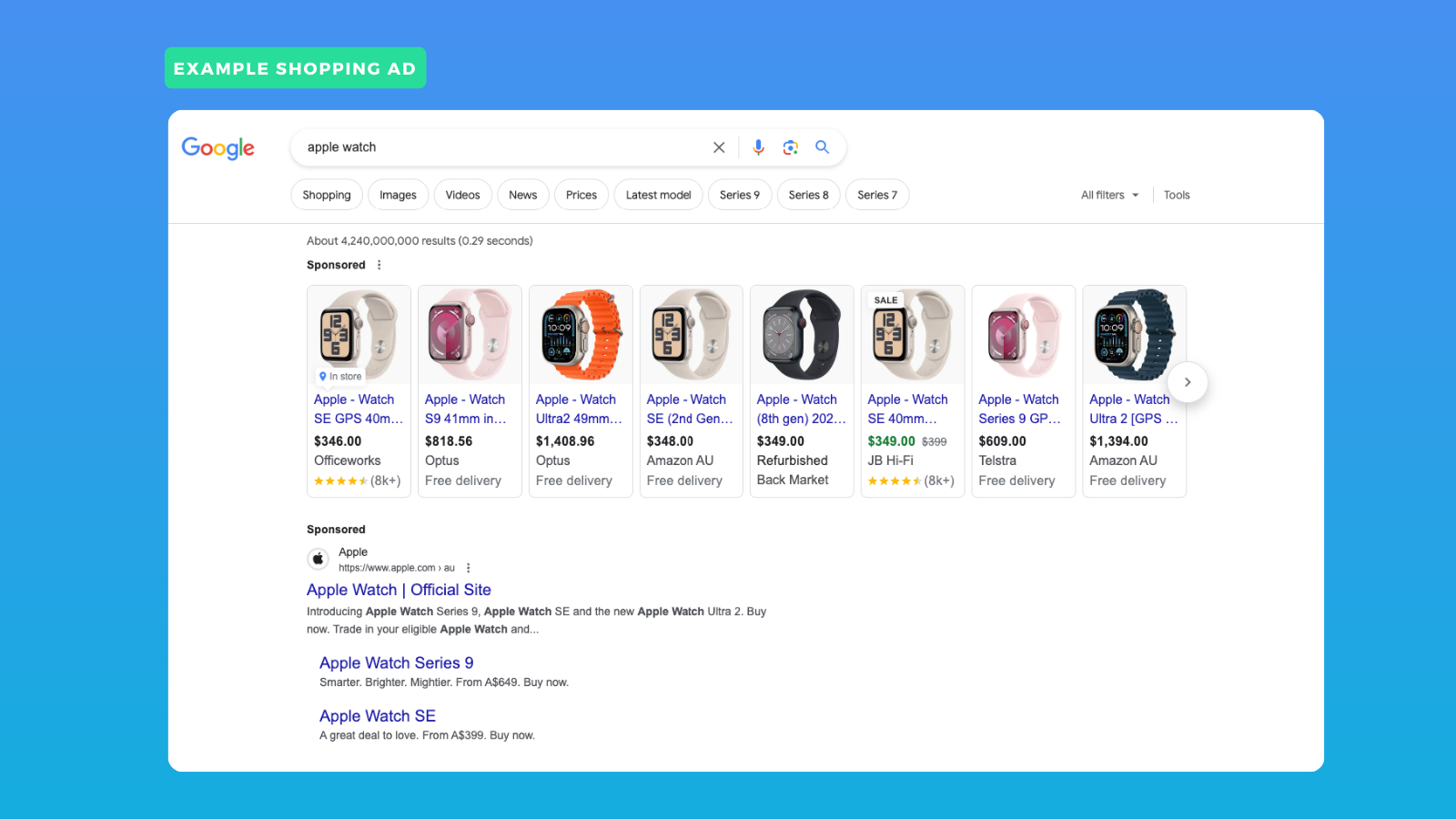Open Apple - Watch SE (2nd Gen… link
Screen dimensions: 1456x819
690,409
